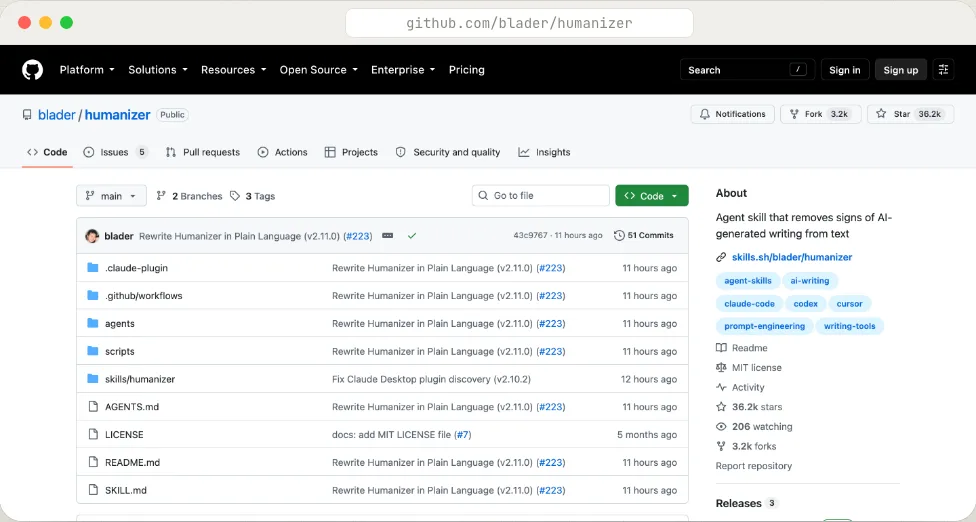Open the #7 pull request link
Image resolution: width=976 pixels, height=522 pixels.
click(x=462, y=434)
